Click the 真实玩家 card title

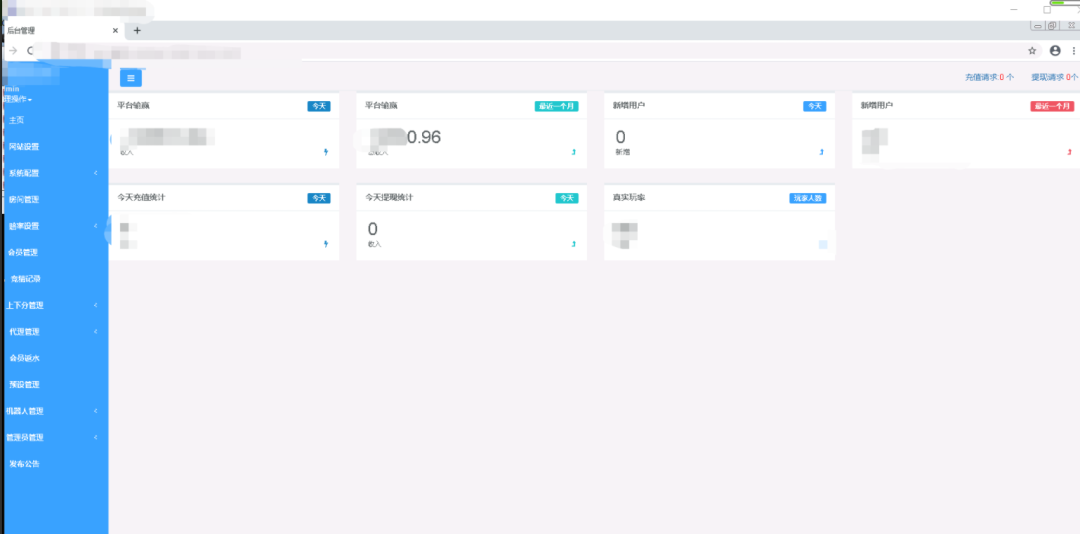629,197
